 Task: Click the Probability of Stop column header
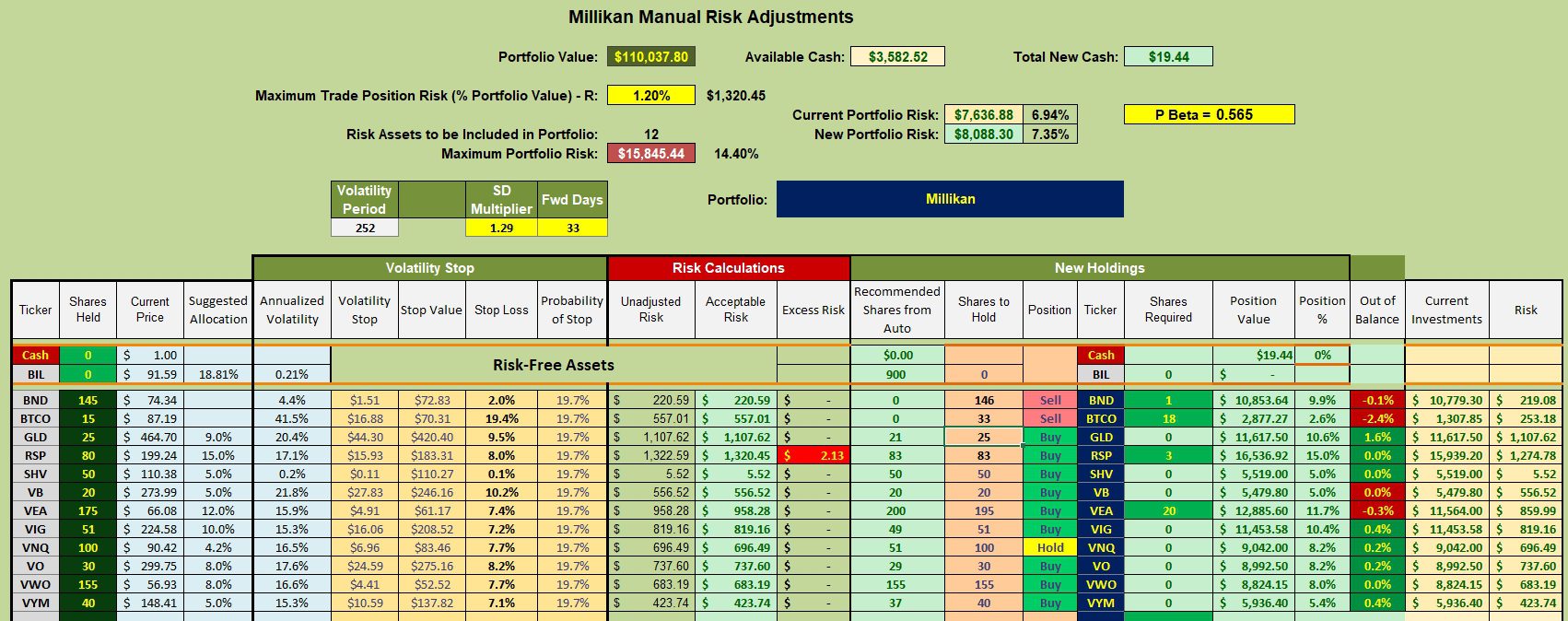572,310
